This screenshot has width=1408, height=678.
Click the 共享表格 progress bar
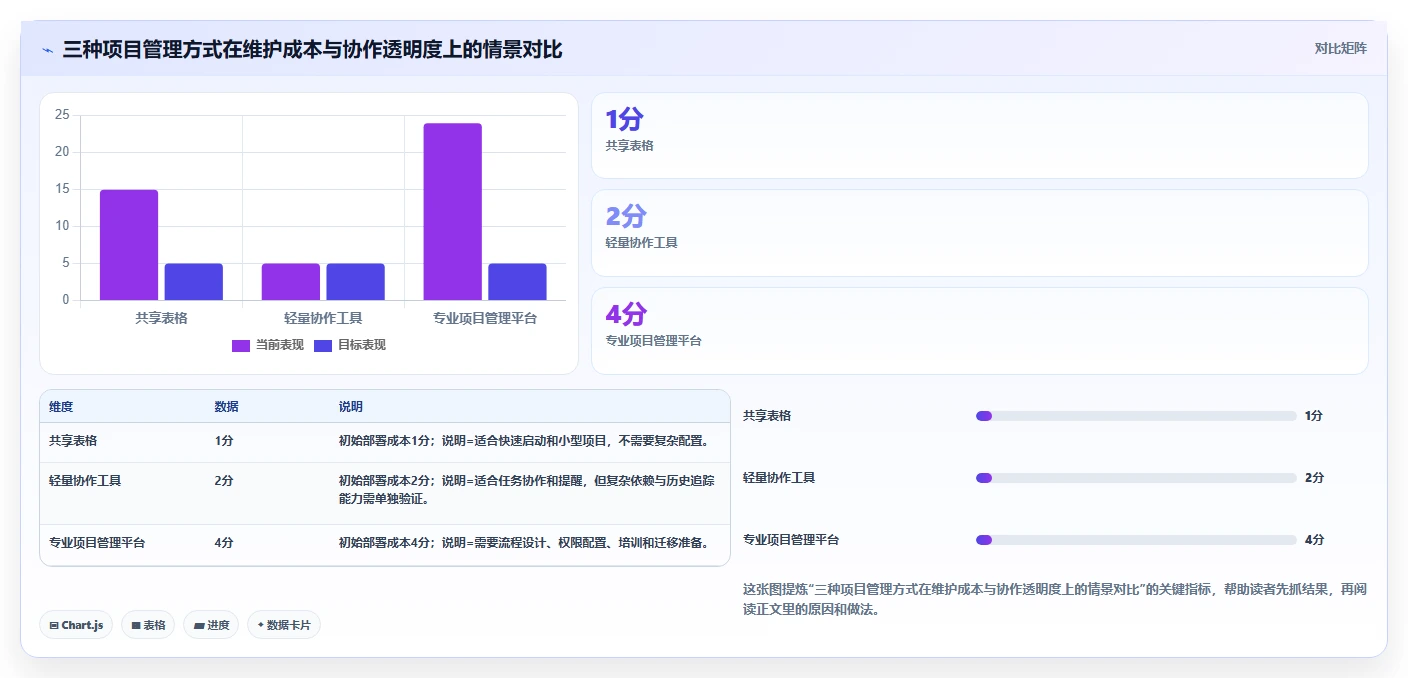1136,416
